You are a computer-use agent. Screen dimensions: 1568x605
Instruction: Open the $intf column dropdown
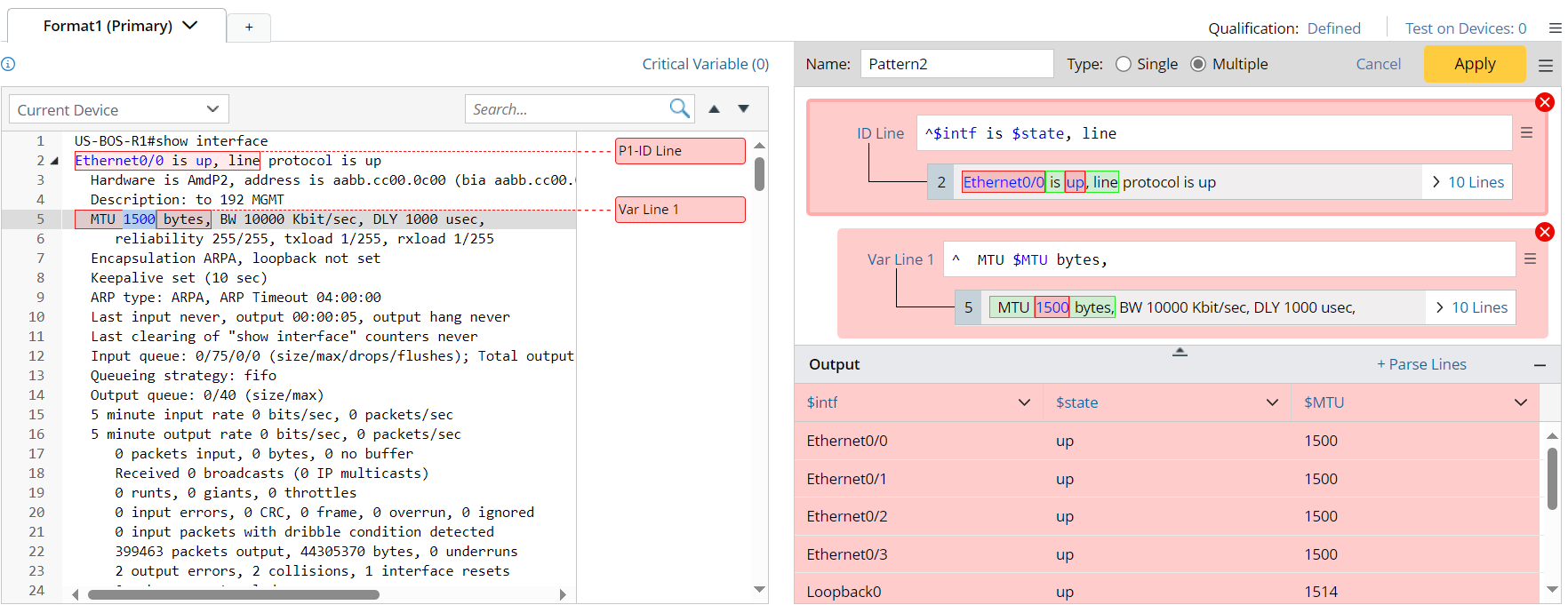[1024, 402]
